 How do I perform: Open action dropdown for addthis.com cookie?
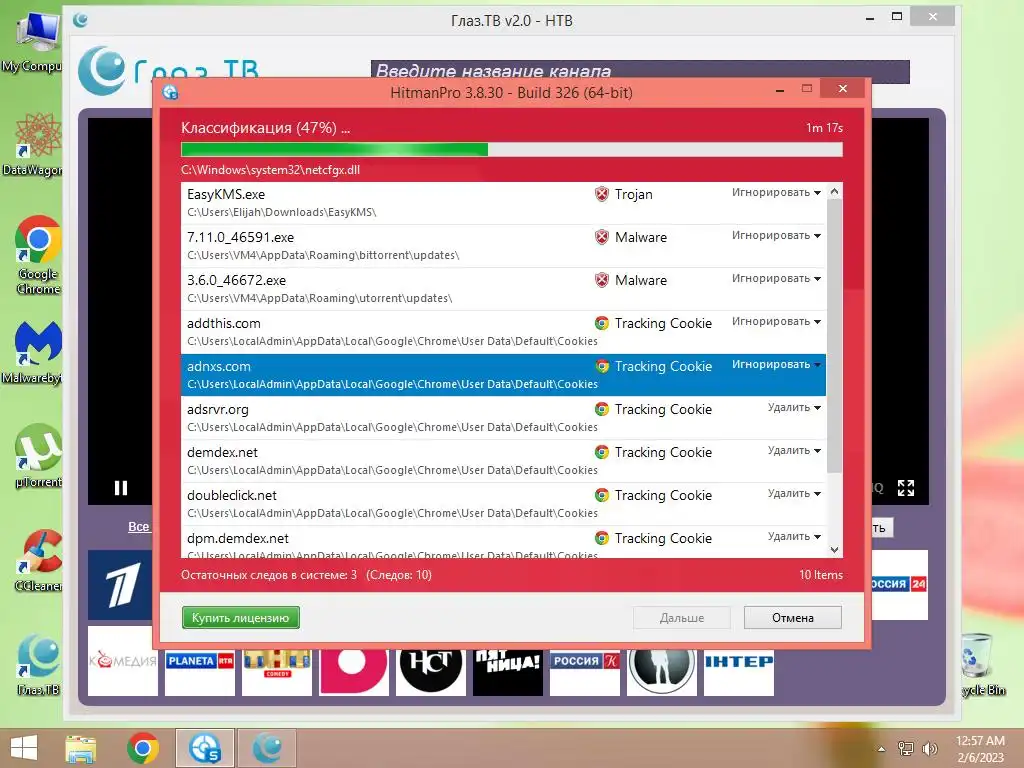[x=776, y=322]
